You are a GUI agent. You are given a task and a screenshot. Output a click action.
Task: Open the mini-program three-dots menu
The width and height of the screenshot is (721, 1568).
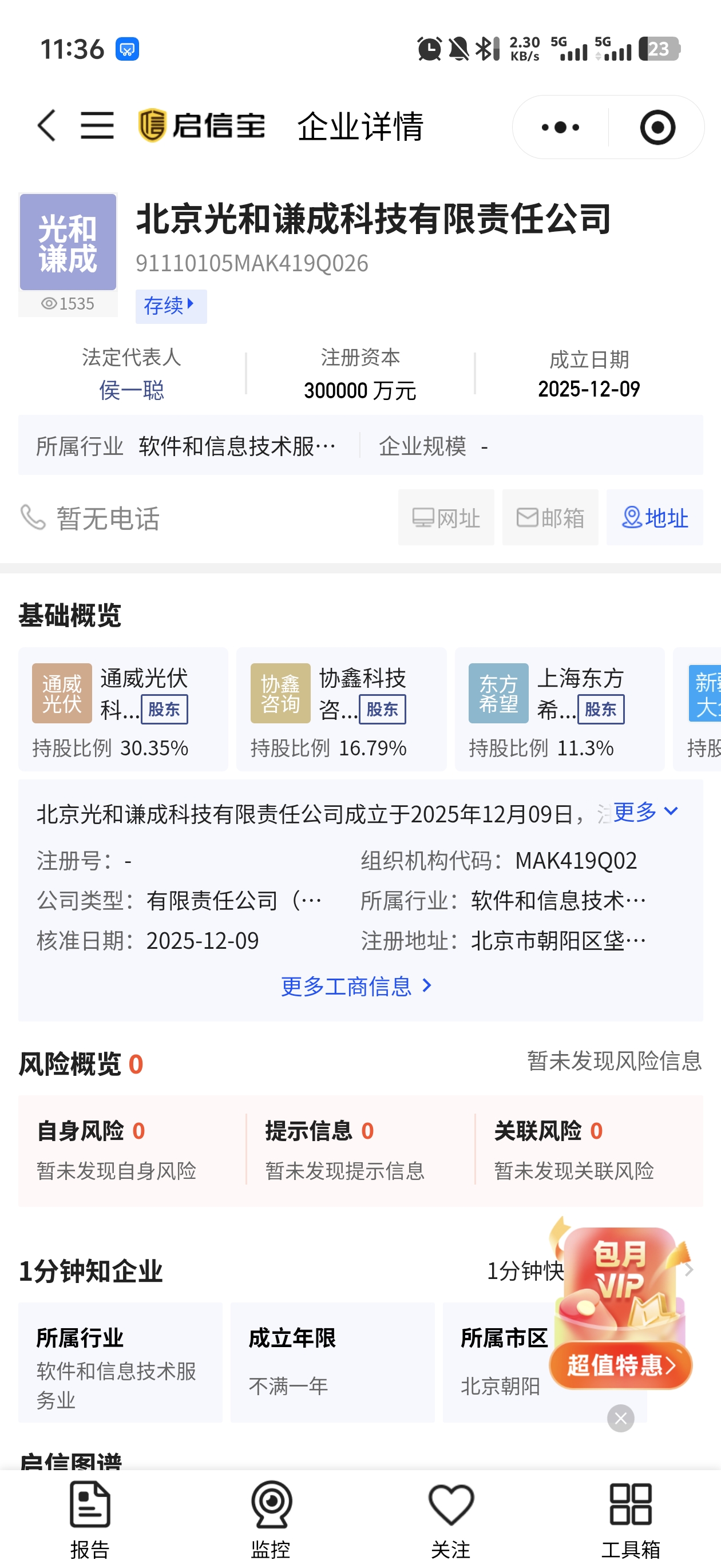[x=560, y=127]
